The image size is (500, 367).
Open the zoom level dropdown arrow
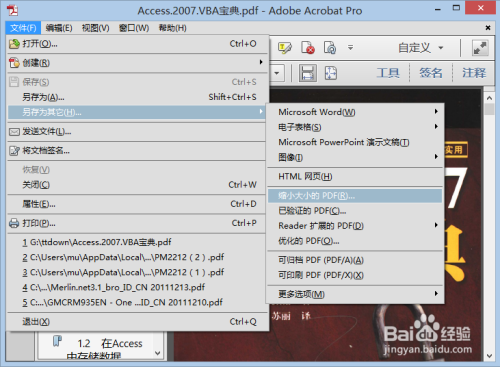pyautogui.click(x=277, y=73)
